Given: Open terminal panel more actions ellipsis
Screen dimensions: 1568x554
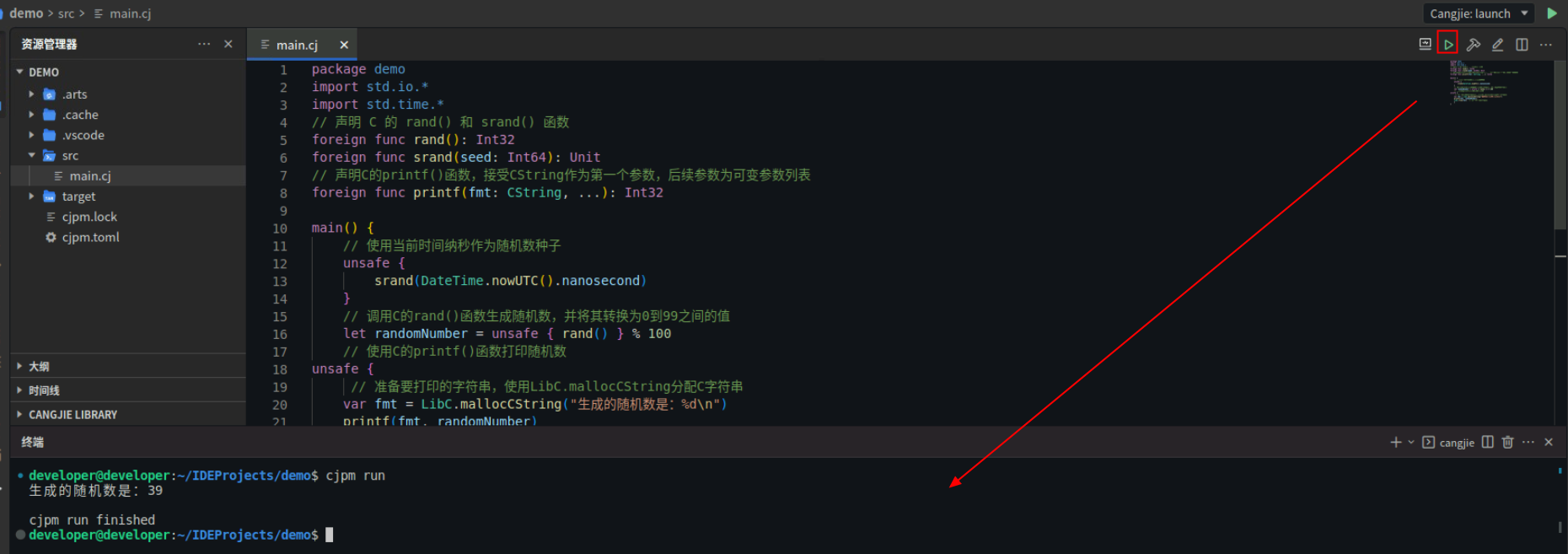Looking at the screenshot, I should point(1528,442).
